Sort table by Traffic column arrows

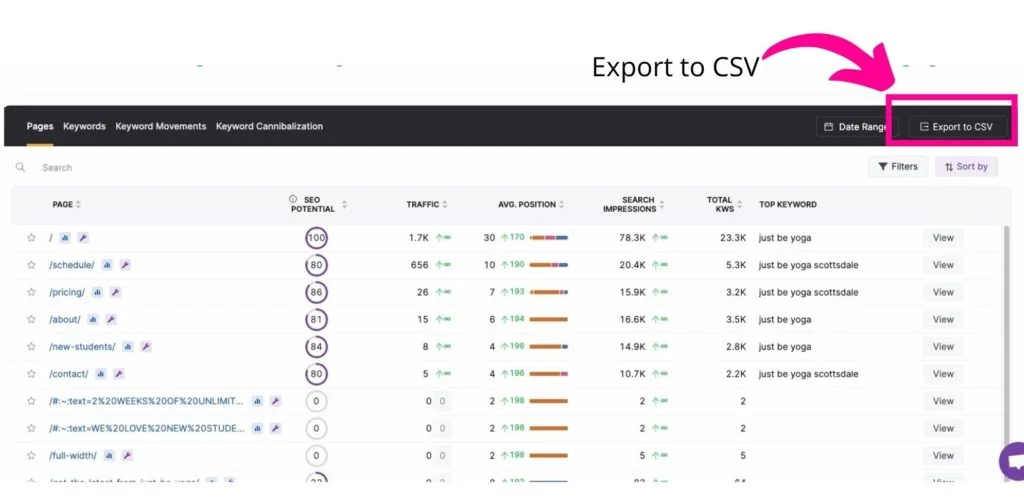click(446, 205)
